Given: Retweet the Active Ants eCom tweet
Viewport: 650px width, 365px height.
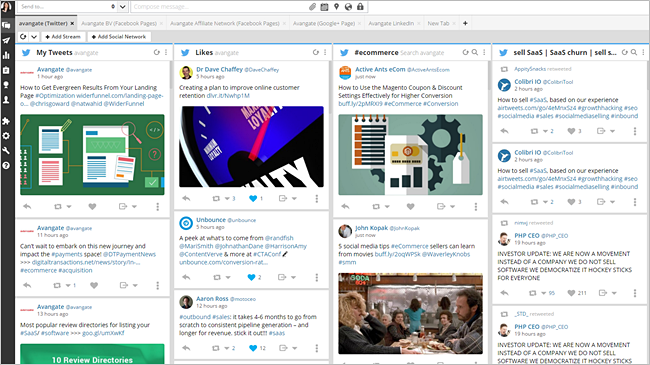Looking at the screenshot, I should coord(376,206).
